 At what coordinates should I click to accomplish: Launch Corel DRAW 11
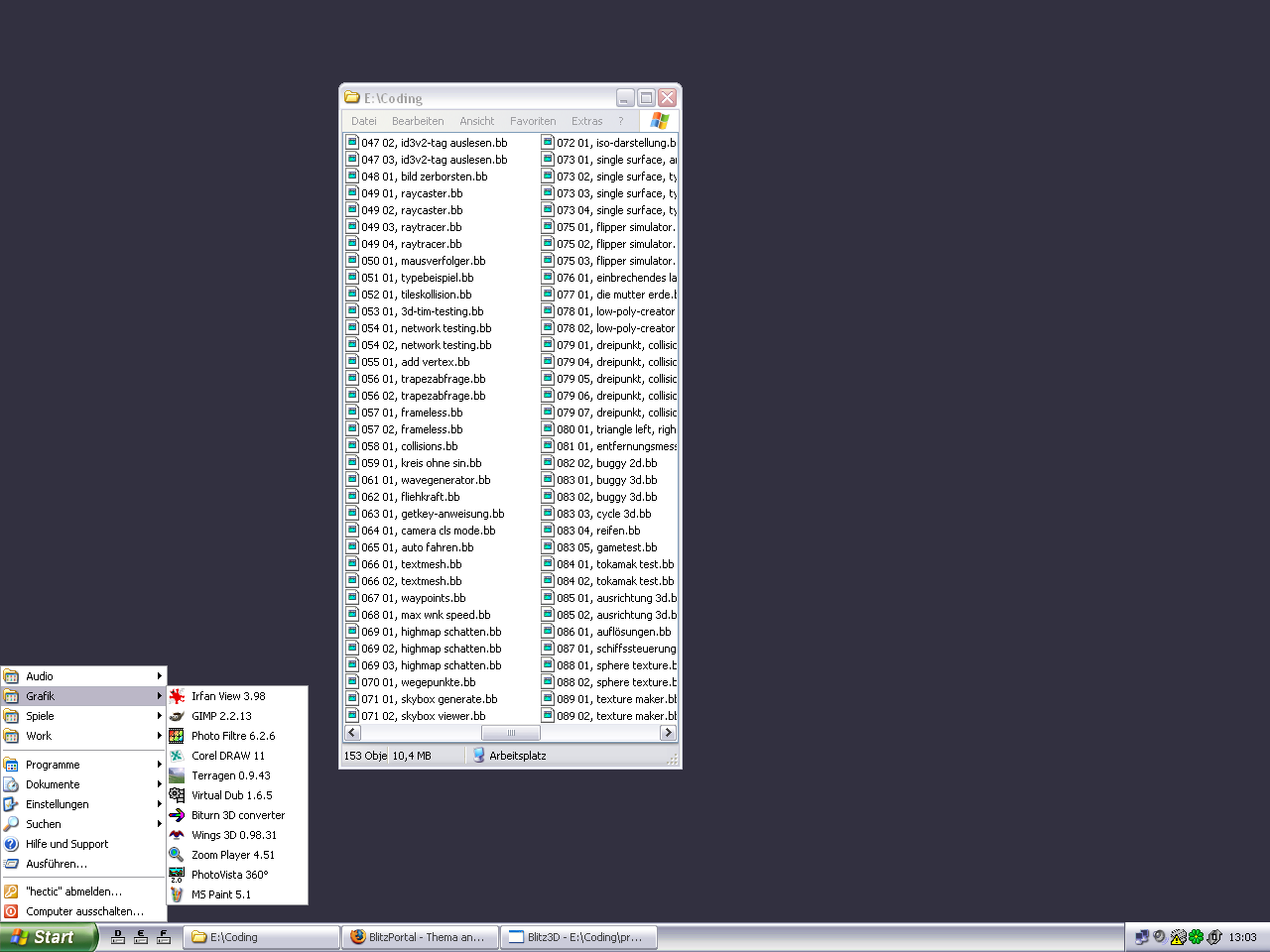tap(228, 756)
